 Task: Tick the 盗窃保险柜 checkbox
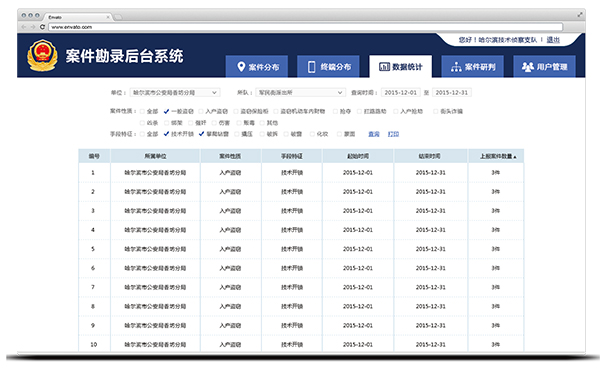coord(236,112)
